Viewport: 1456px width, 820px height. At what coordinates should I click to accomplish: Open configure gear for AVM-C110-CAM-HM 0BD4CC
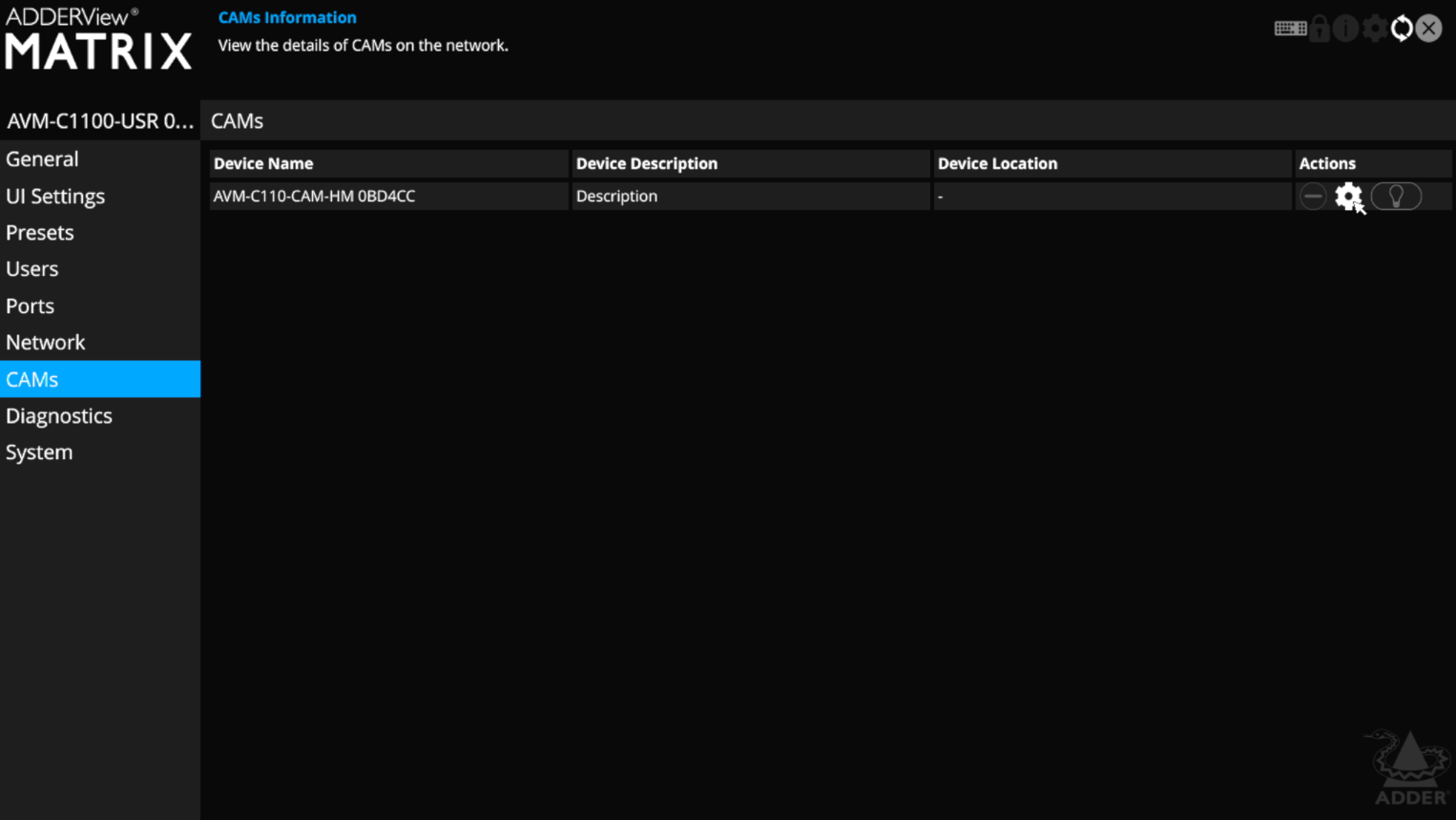pos(1348,197)
